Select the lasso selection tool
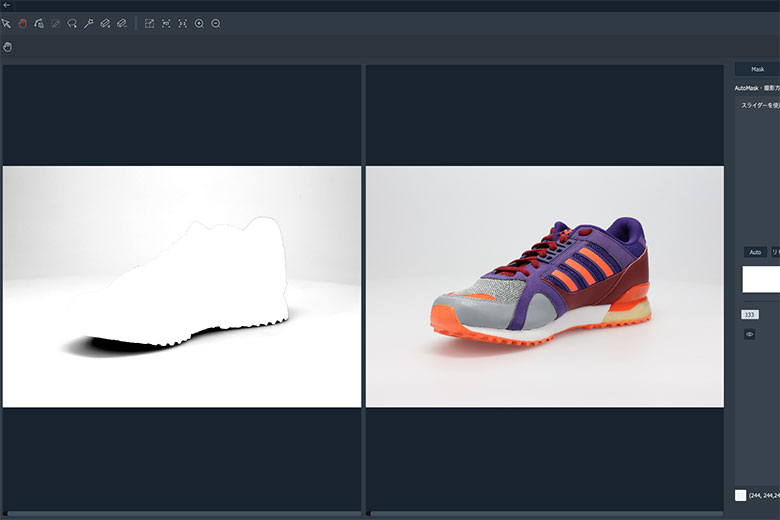This screenshot has height=520, width=780. point(72,23)
